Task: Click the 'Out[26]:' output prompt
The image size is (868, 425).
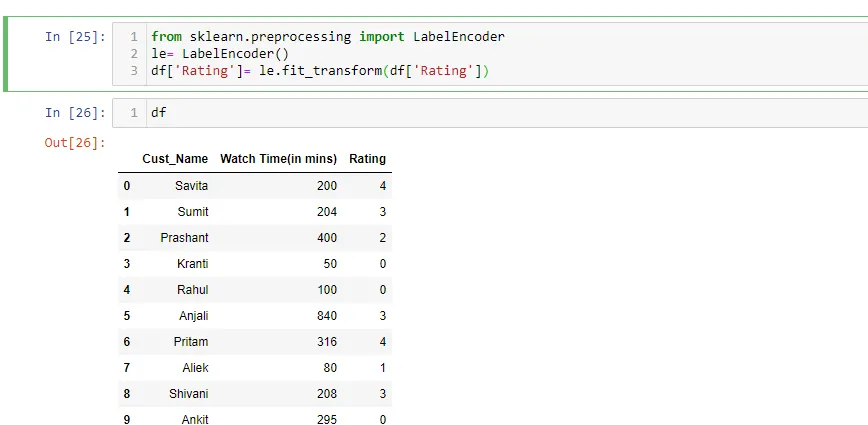Action: click(x=75, y=143)
